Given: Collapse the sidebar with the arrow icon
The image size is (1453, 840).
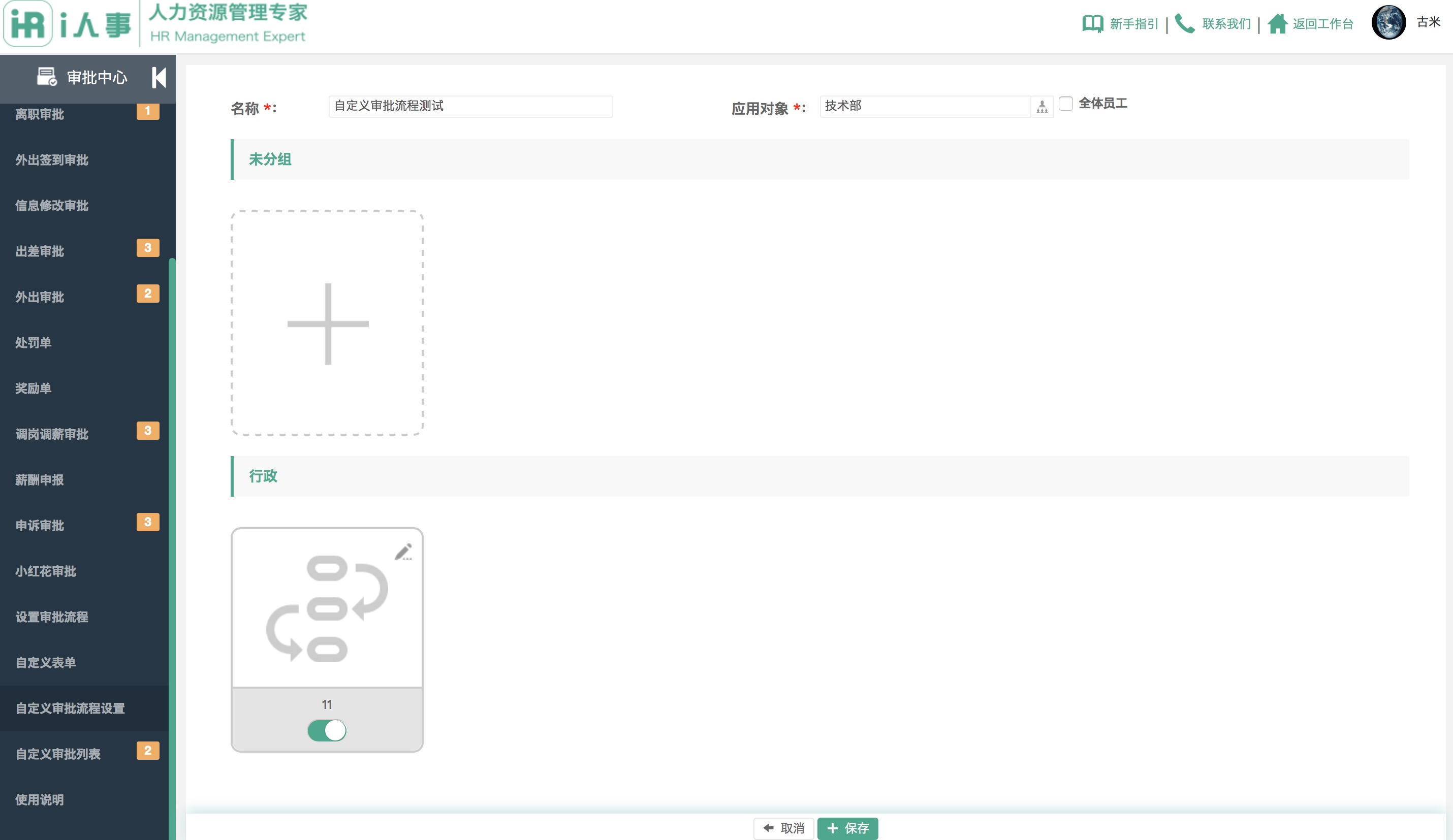Looking at the screenshot, I should coord(159,77).
